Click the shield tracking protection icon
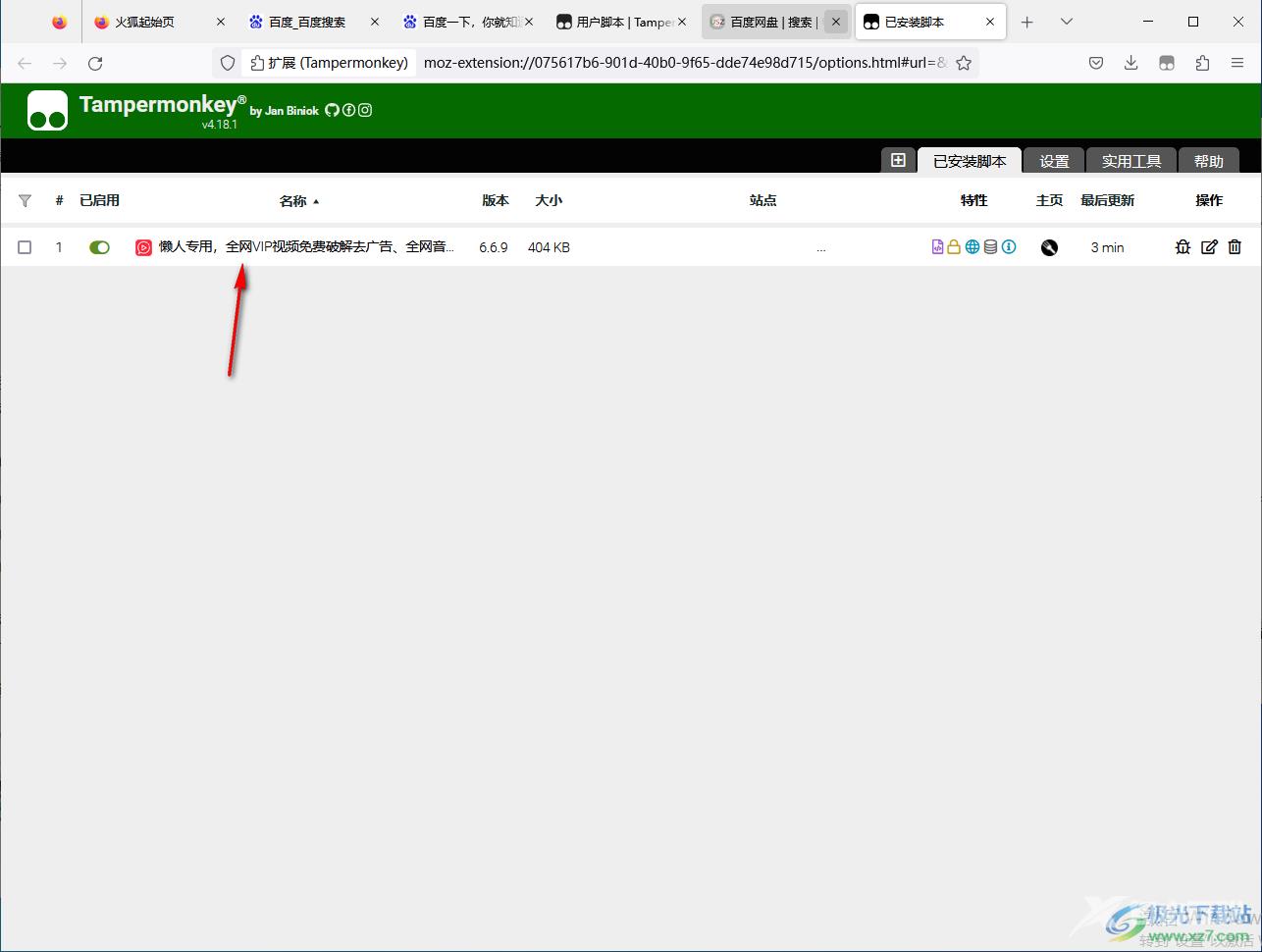Screen dimensions: 1262x952 click(228, 63)
